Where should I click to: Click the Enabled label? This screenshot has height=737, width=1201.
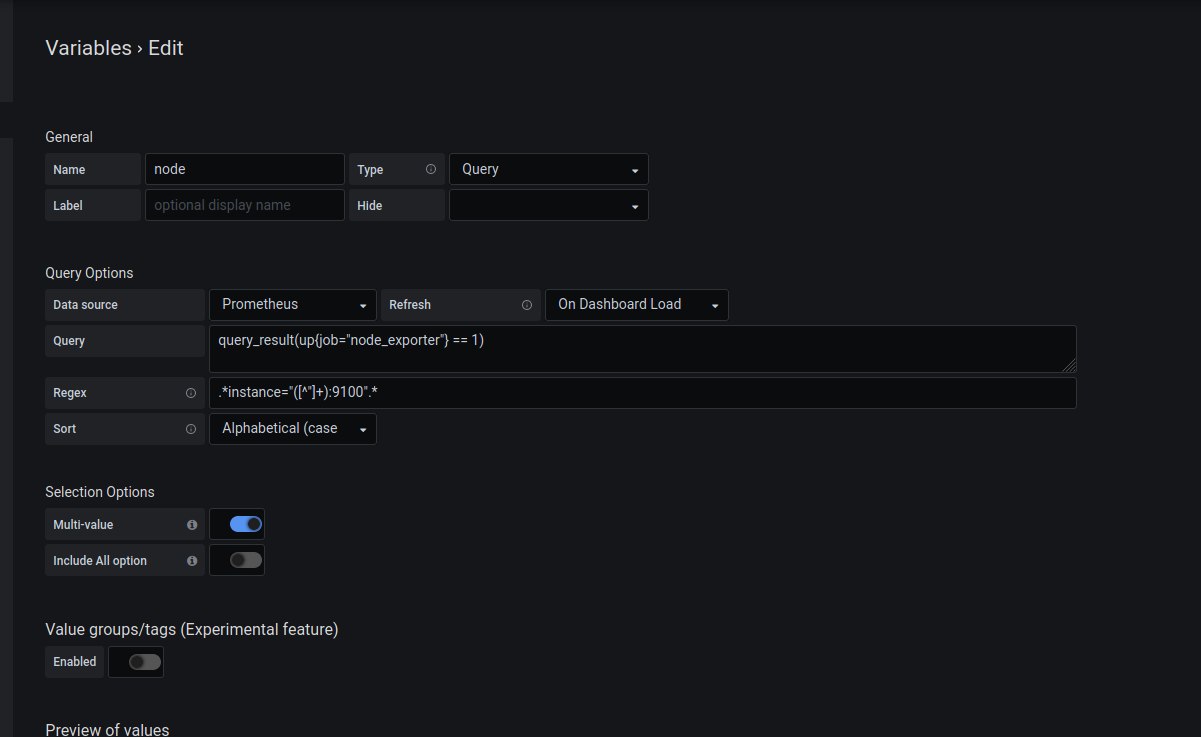[x=75, y=662]
